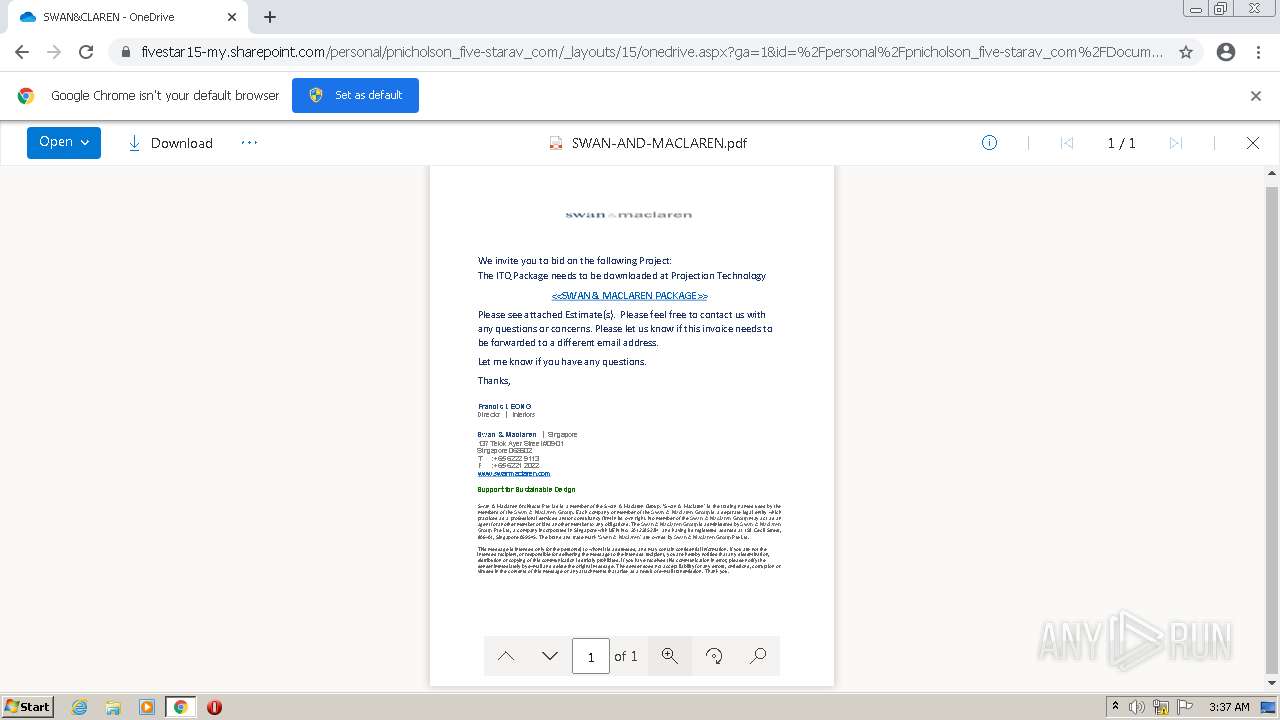1280x720 pixels.
Task: View site security lock information
Action: 125,52
